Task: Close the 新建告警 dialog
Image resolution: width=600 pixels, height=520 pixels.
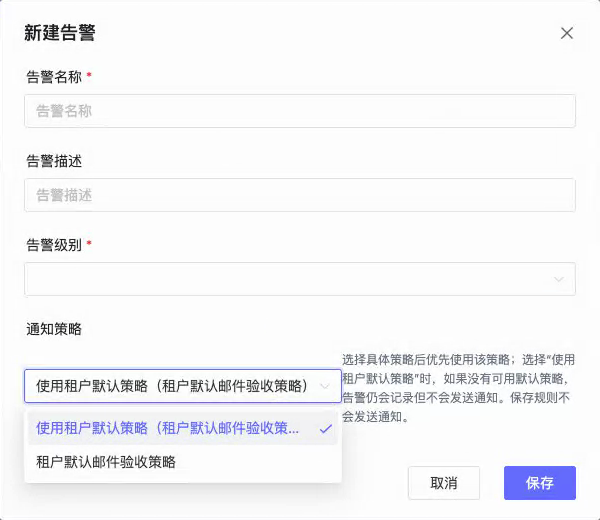Action: click(x=567, y=33)
